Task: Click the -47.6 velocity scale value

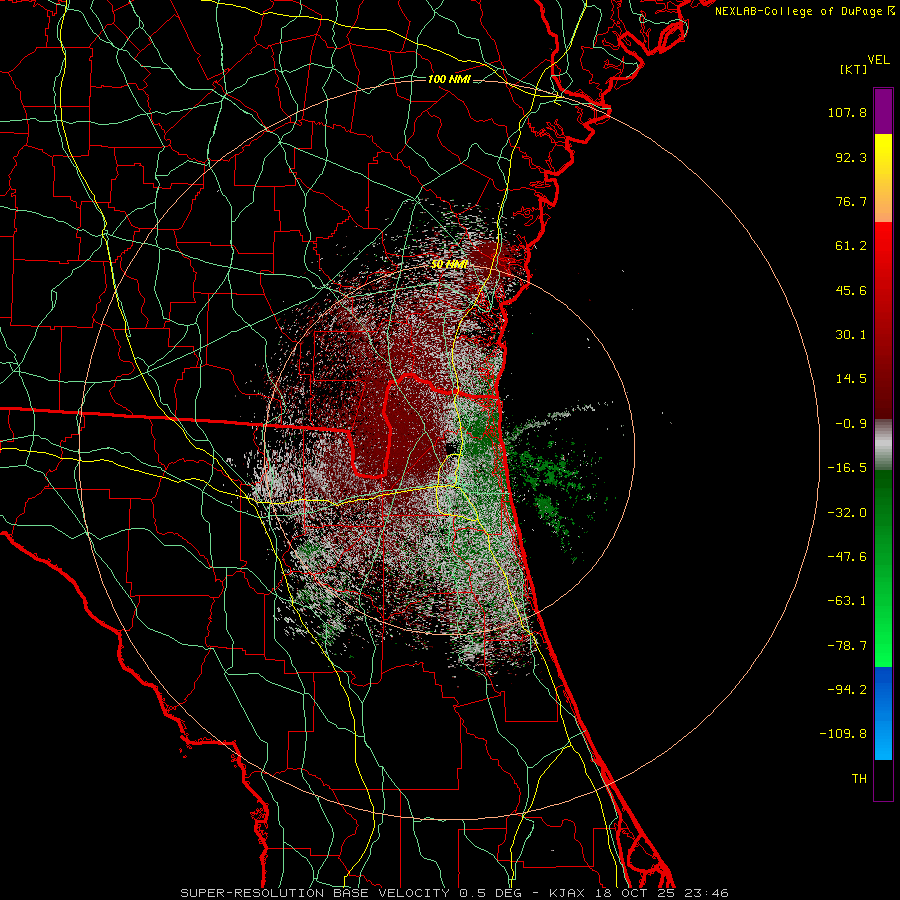Action: pos(847,557)
